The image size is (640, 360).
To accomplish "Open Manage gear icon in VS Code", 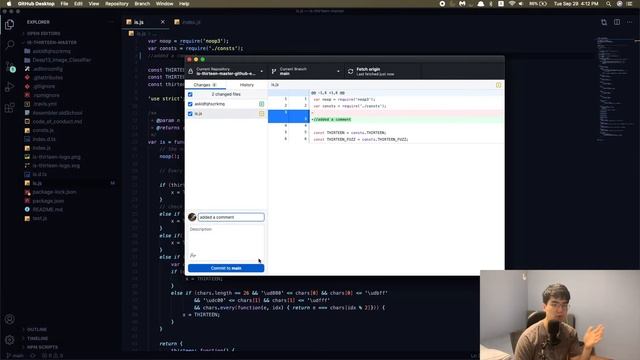I will coord(9,340).
